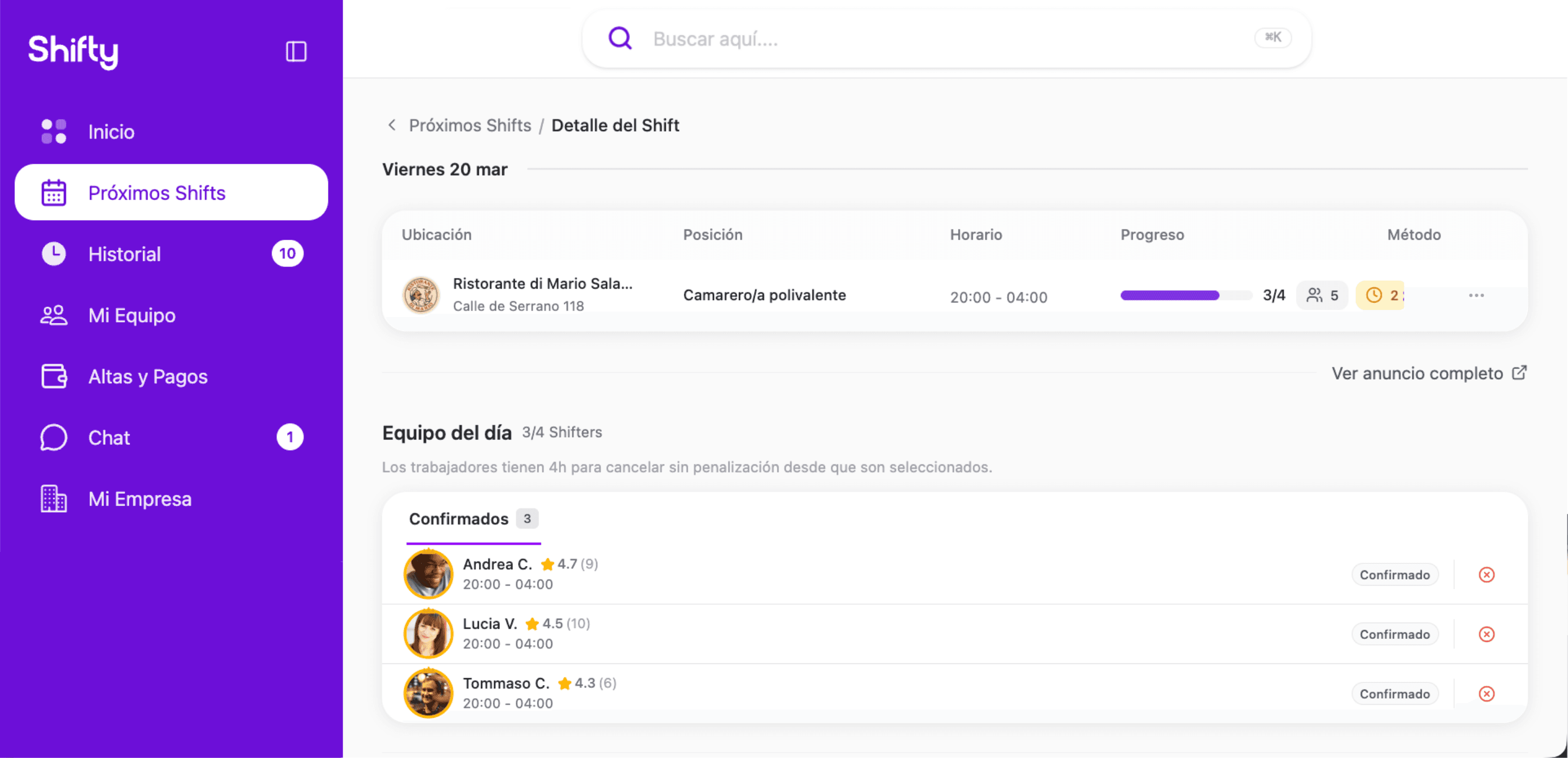The height and width of the screenshot is (758, 1568).
Task: Go back using the breadcrumb chevron
Action: tap(391, 125)
